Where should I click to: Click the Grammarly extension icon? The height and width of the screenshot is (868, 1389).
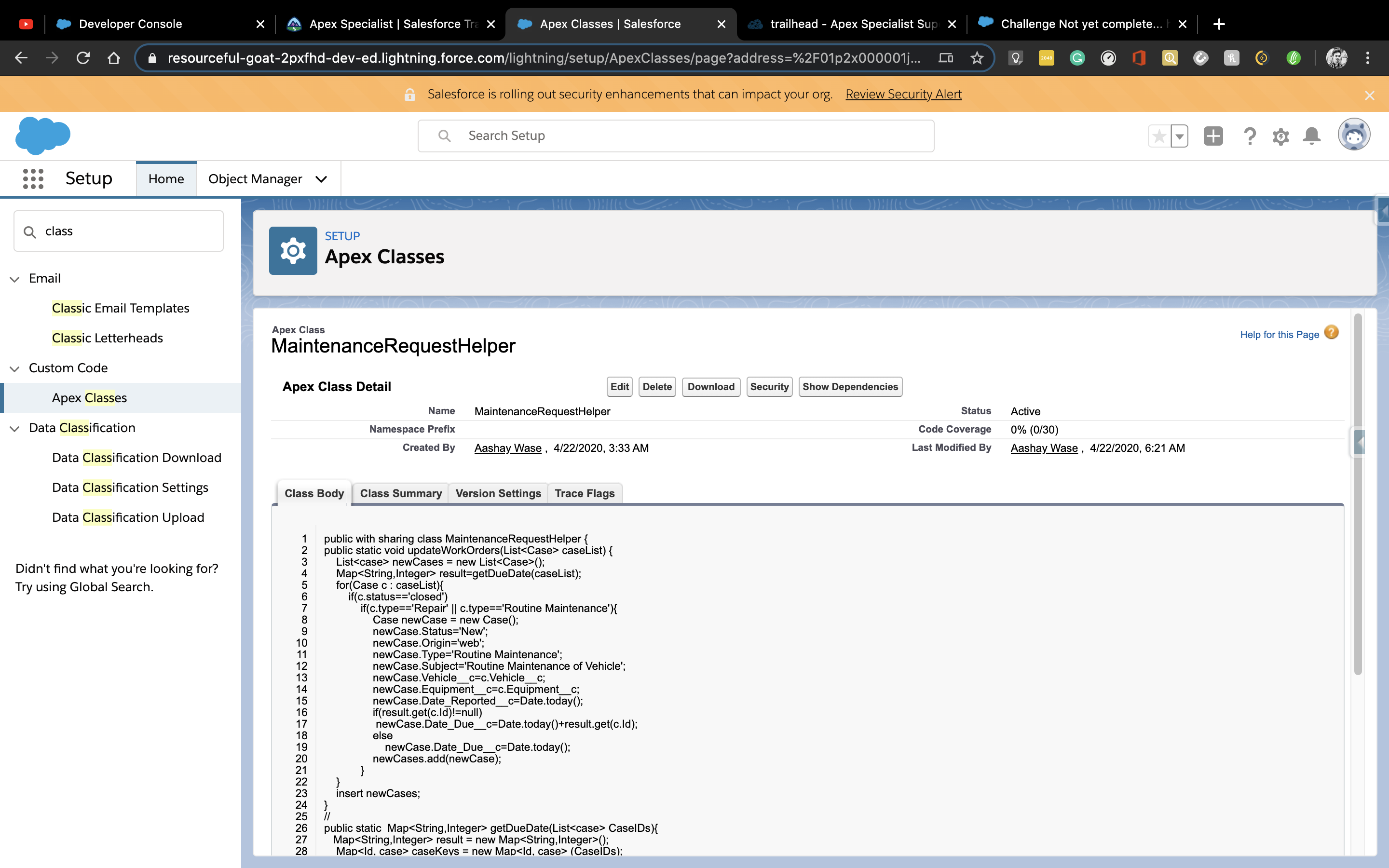click(x=1077, y=58)
